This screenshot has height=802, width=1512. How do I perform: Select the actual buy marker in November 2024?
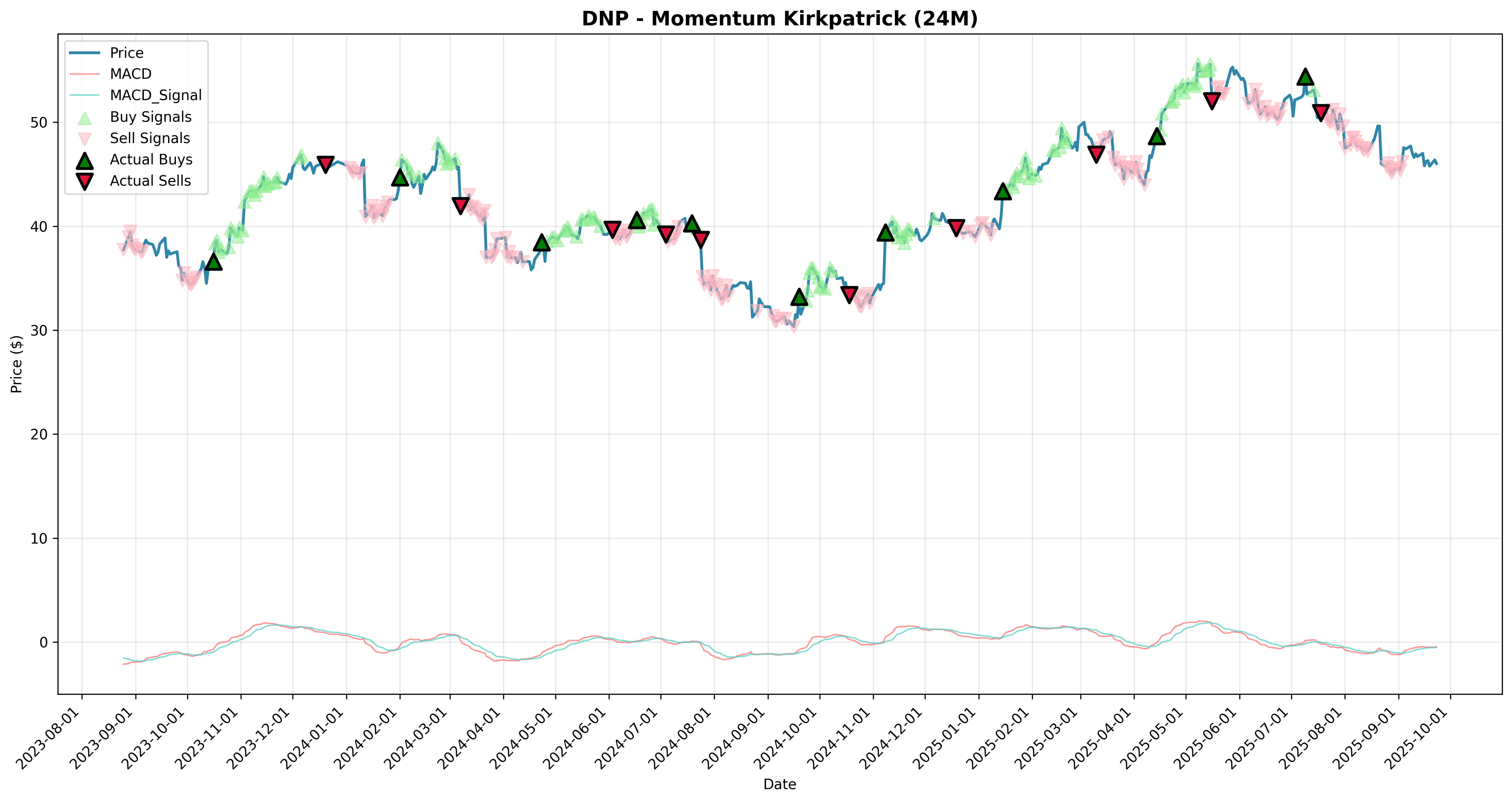pyautogui.click(x=886, y=233)
